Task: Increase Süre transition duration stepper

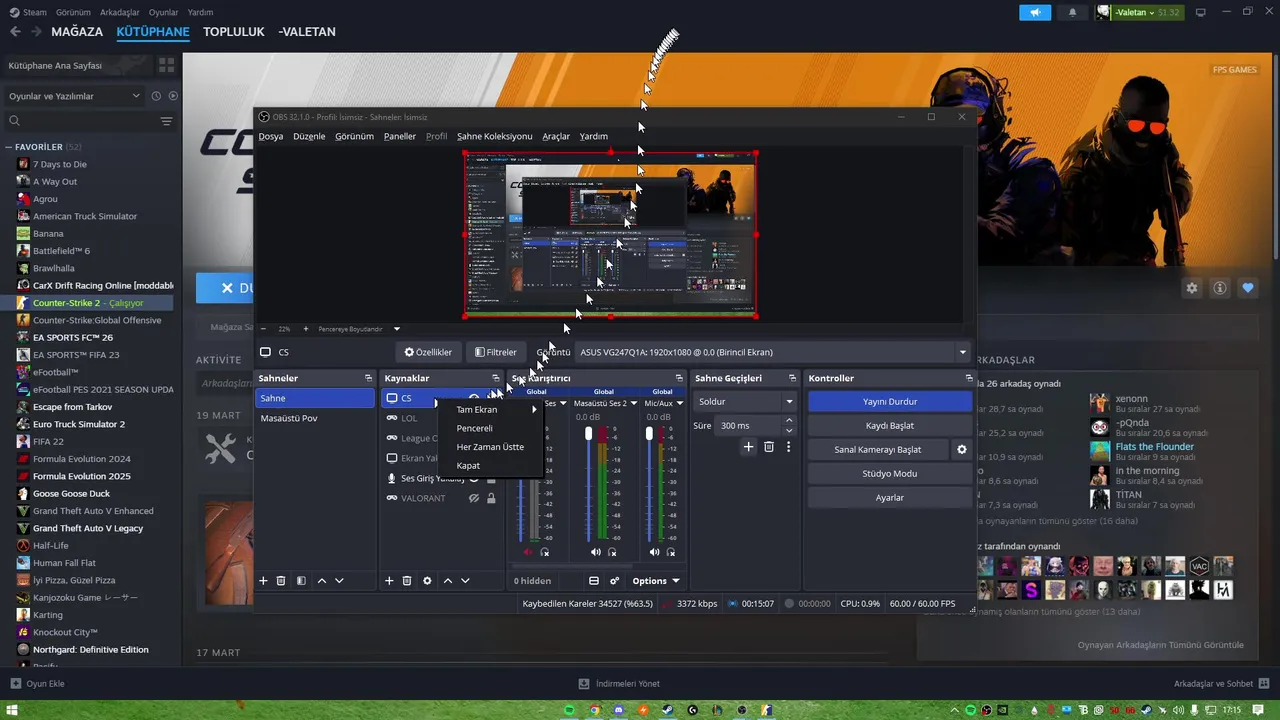Action: pos(788,421)
